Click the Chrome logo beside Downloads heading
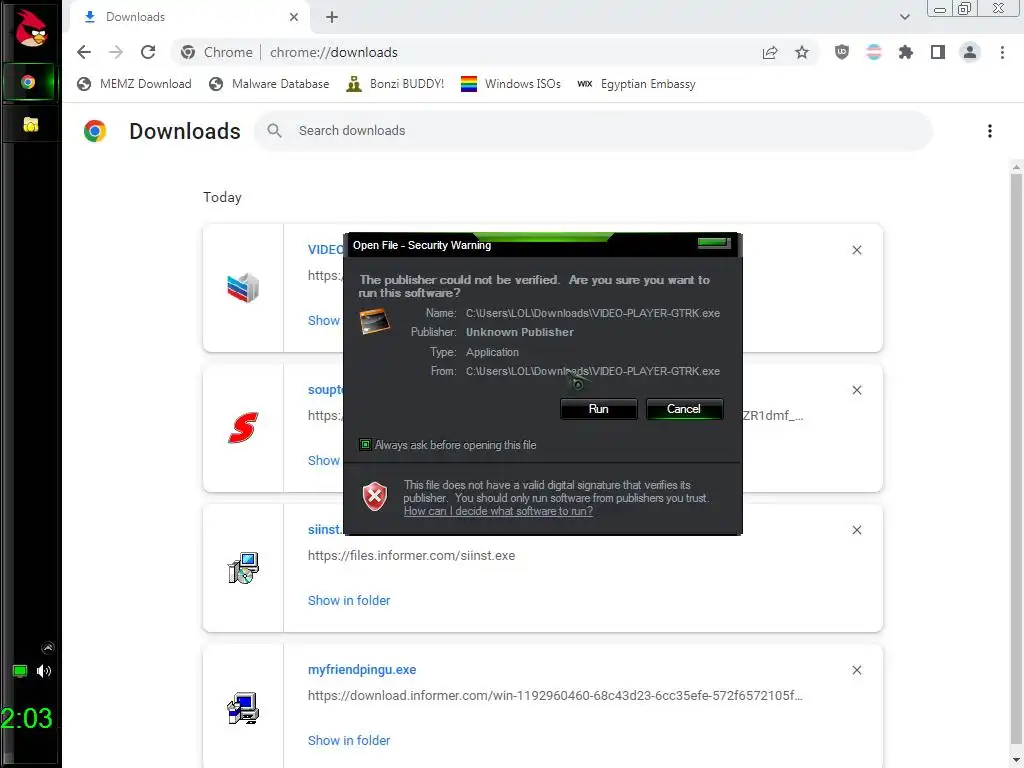 pyautogui.click(x=95, y=131)
